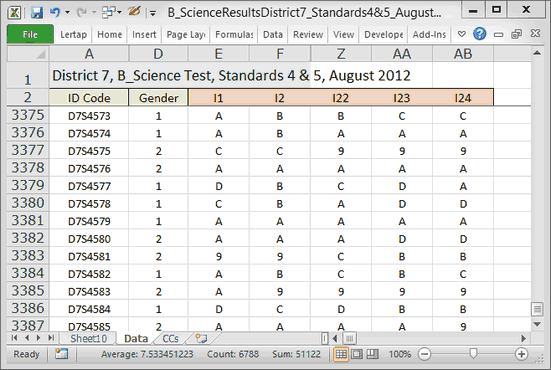Image resolution: width=551 pixels, height=370 pixels.
Task: Open the Lertap ribbon tab
Action: click(73, 34)
